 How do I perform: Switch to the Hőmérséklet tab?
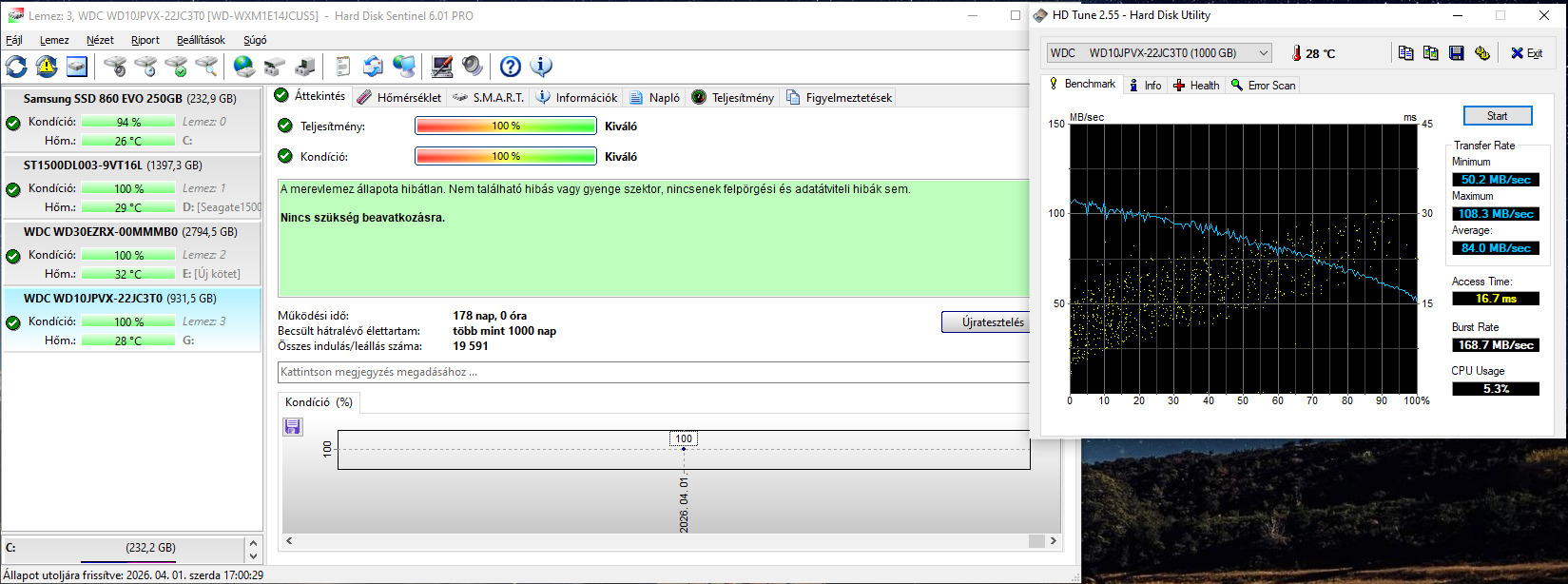click(399, 97)
